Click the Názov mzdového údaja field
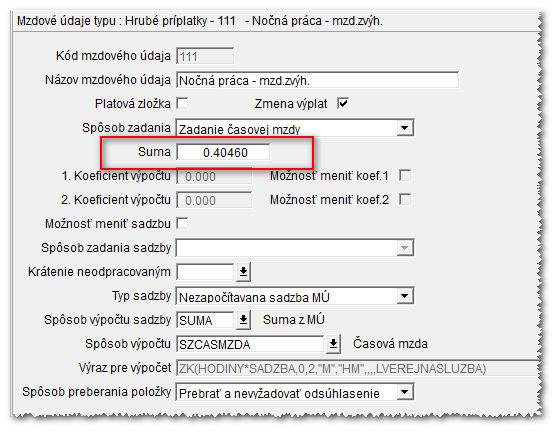 point(318,80)
